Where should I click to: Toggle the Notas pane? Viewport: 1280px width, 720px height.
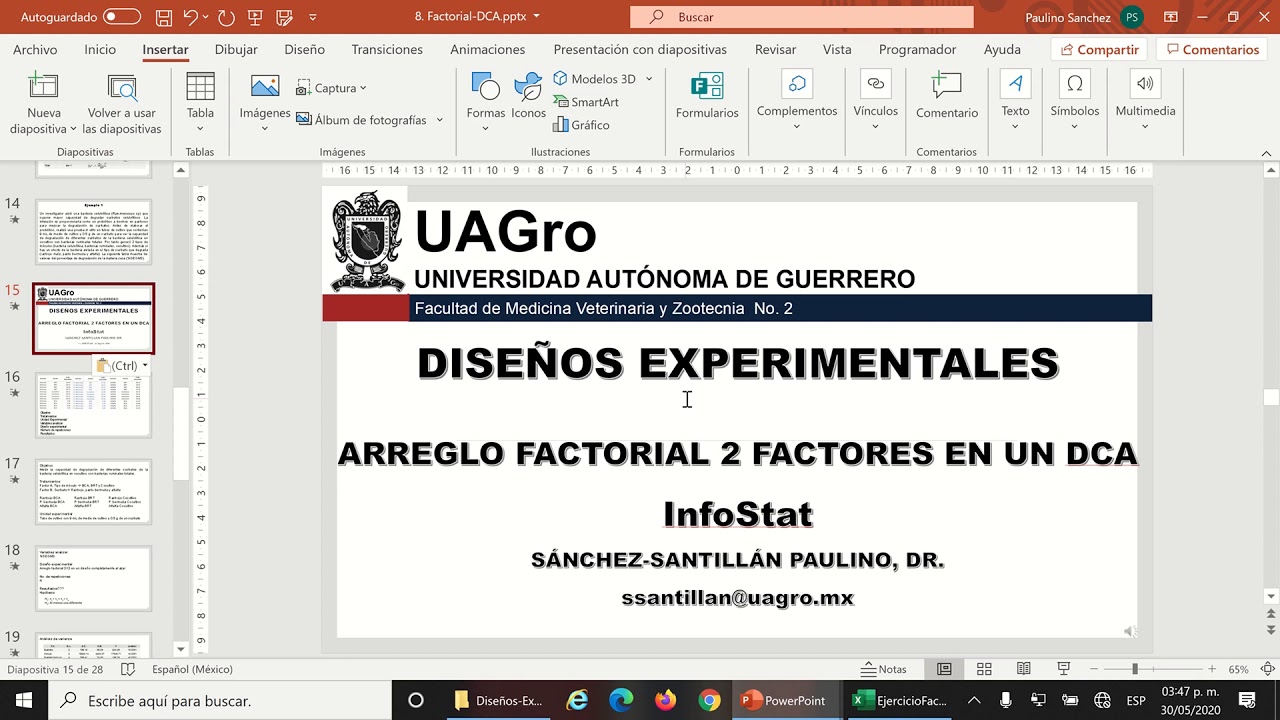(884, 669)
